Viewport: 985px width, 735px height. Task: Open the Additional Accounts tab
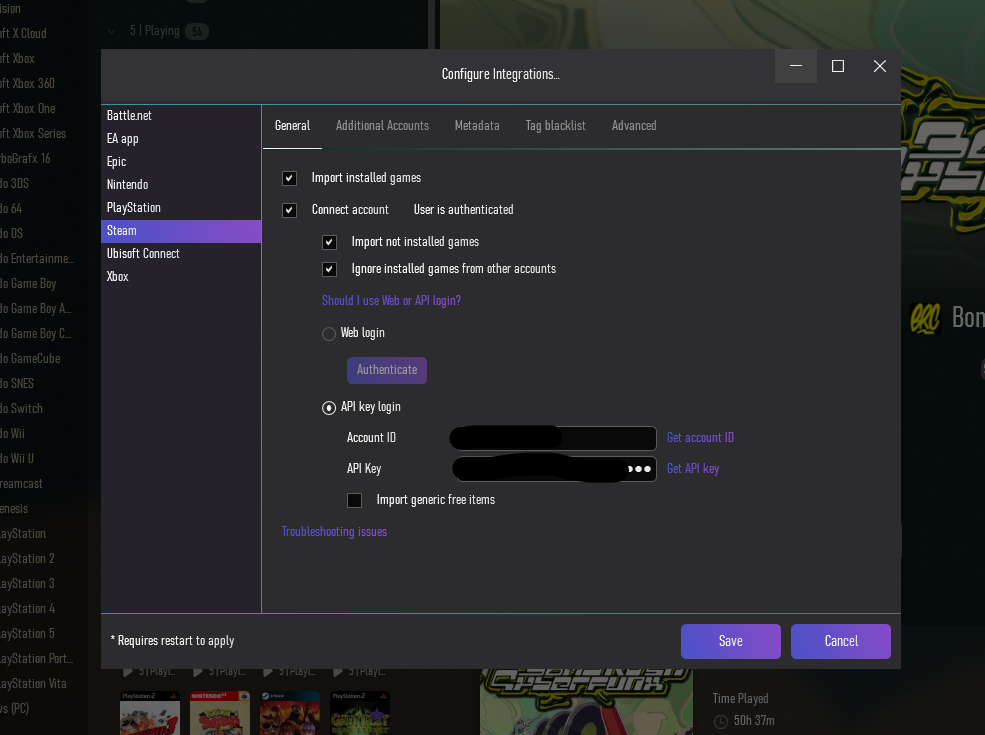tap(382, 126)
